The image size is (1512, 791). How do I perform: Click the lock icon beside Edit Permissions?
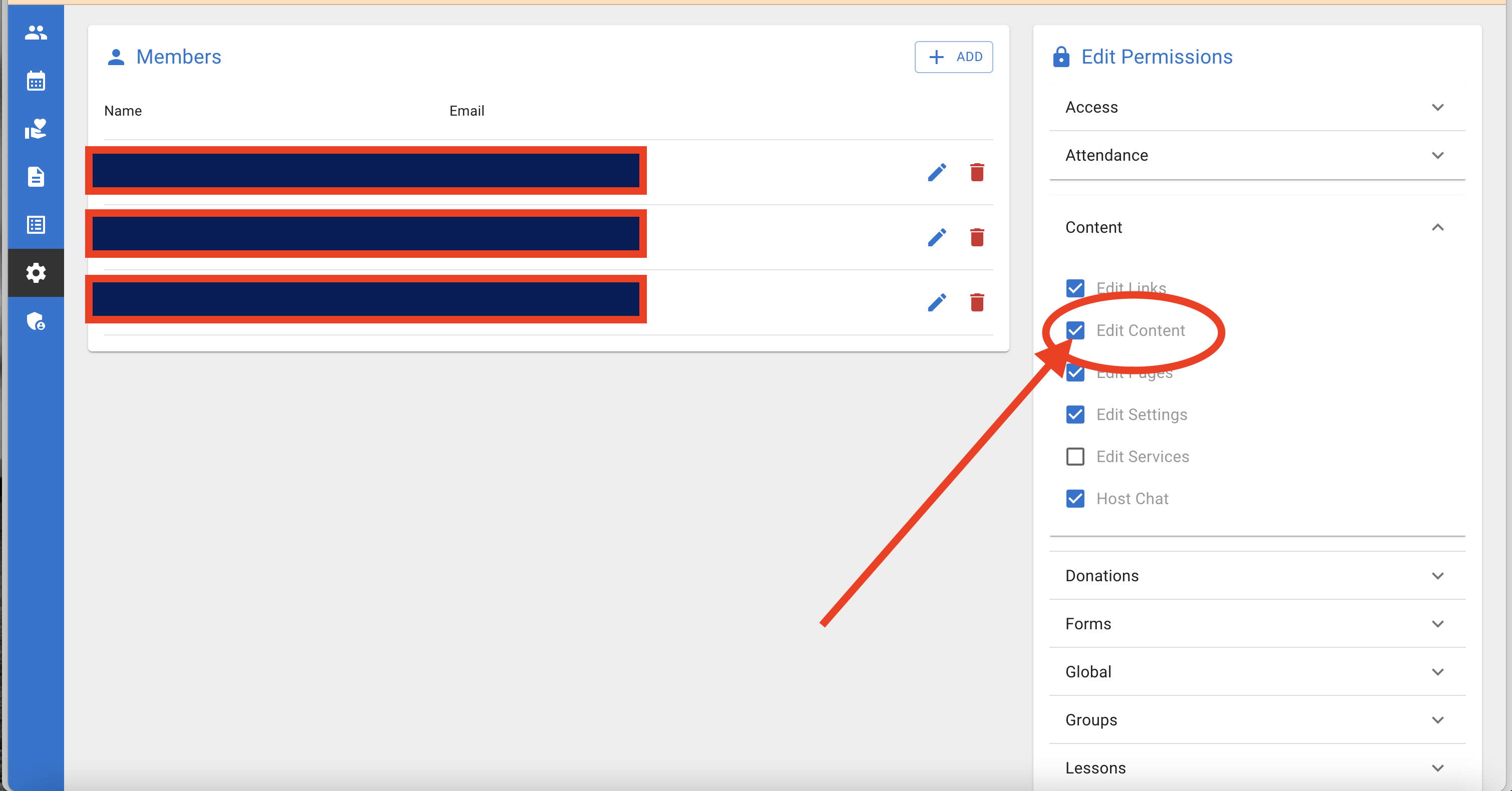pyautogui.click(x=1060, y=57)
